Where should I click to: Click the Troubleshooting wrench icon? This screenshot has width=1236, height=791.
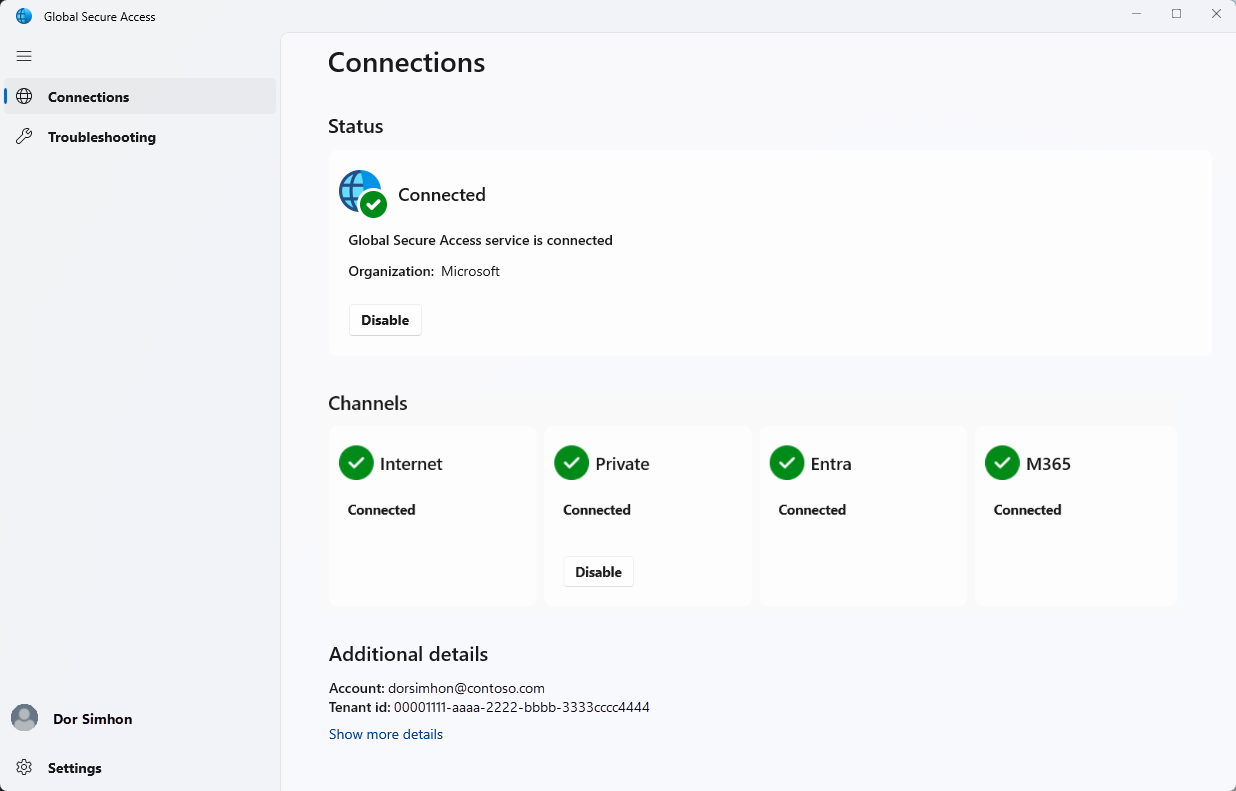(25, 136)
